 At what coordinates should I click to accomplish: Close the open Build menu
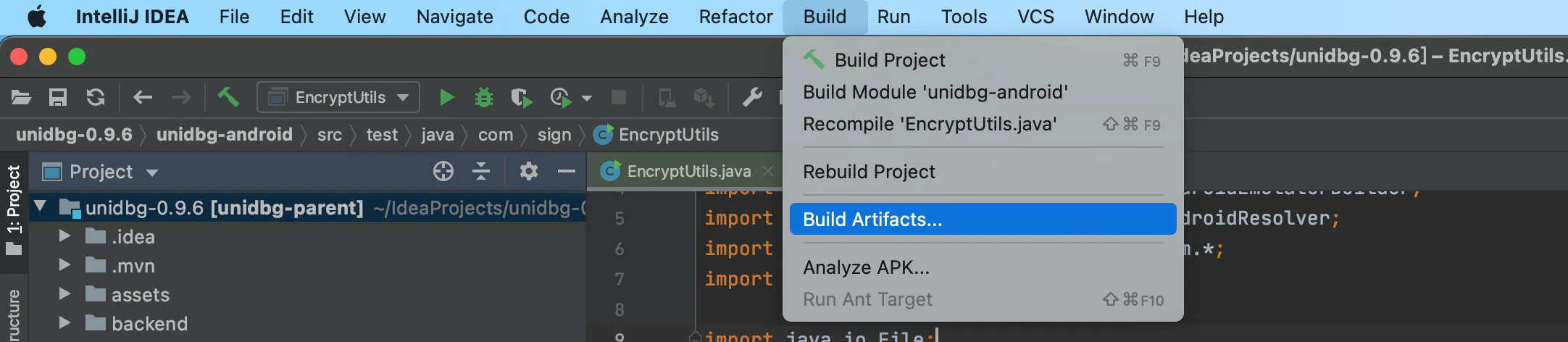825,16
